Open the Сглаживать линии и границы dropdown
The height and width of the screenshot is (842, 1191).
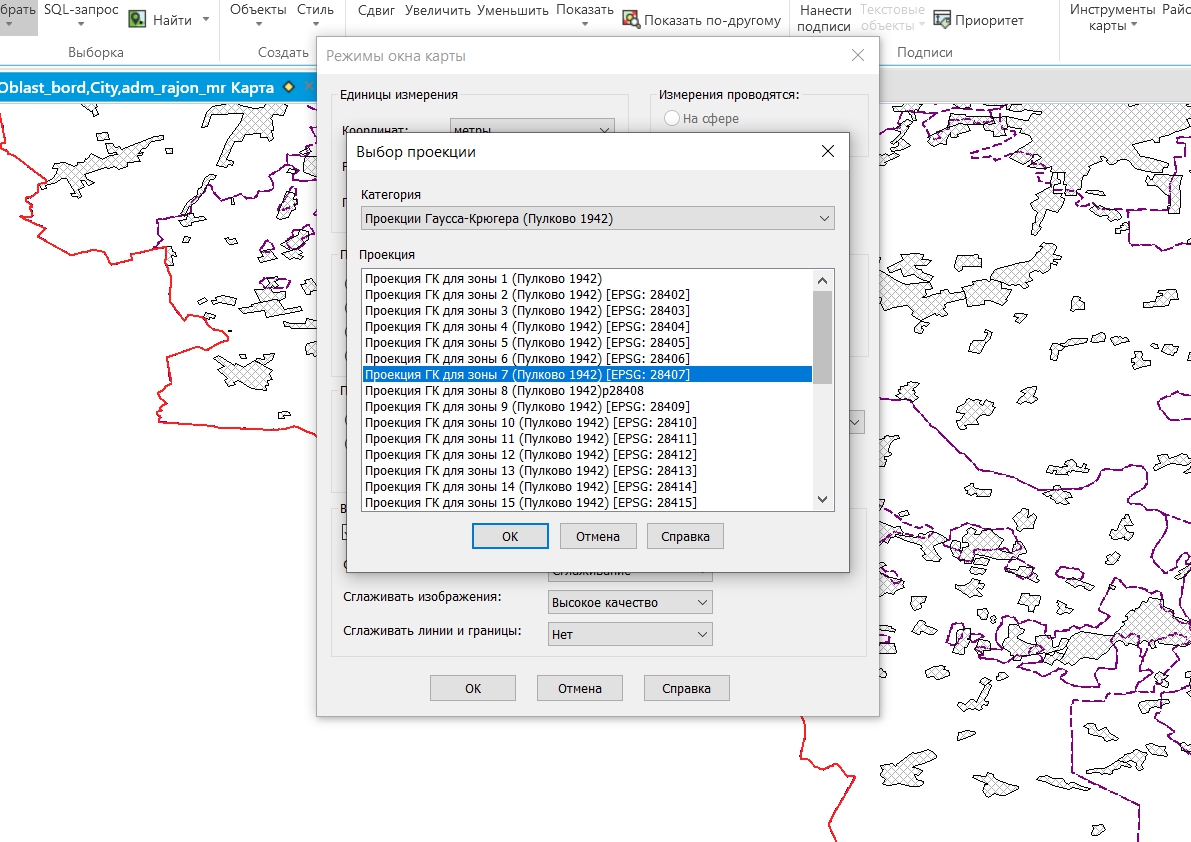[x=630, y=634]
